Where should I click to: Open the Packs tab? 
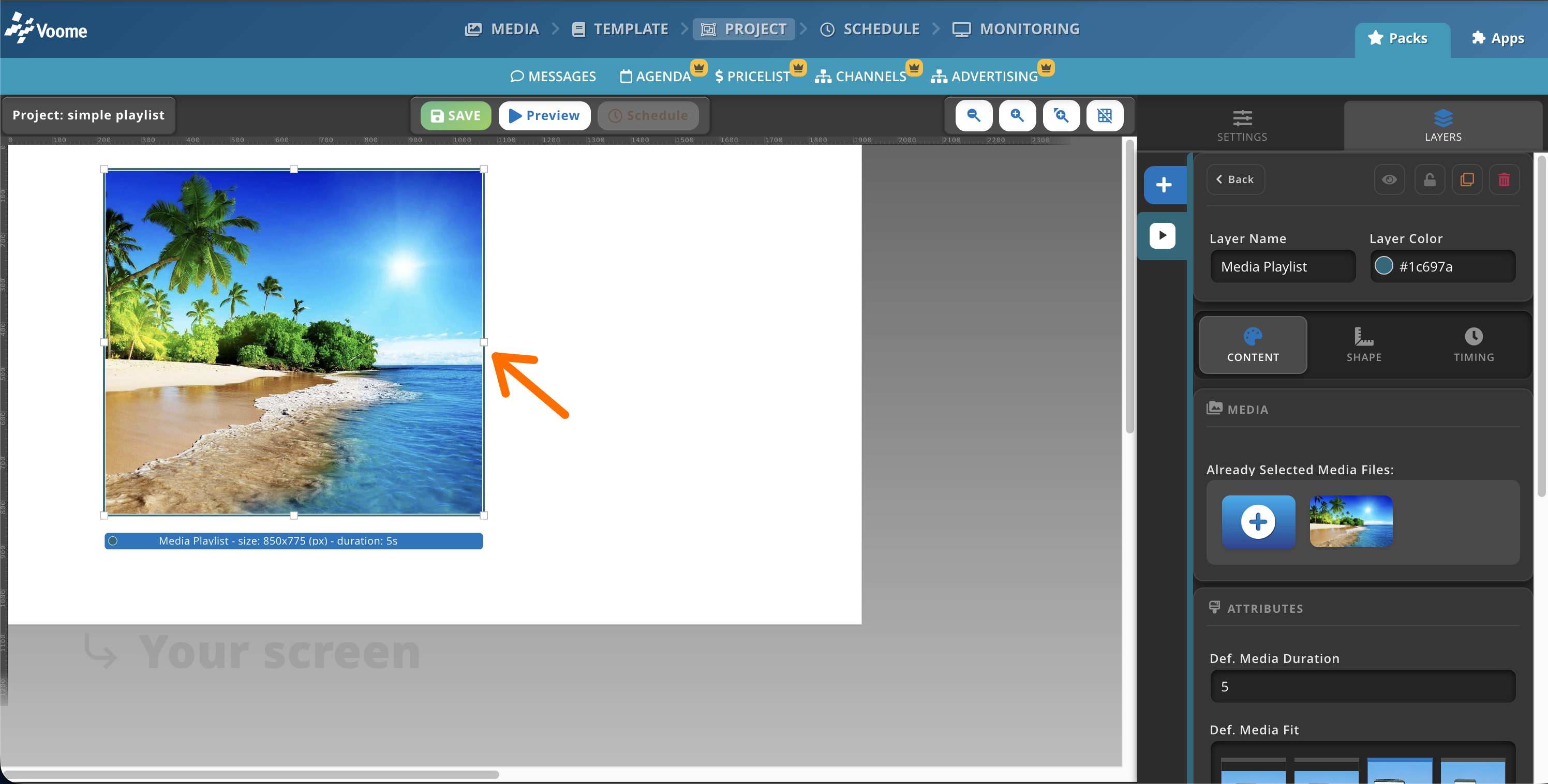point(1403,40)
